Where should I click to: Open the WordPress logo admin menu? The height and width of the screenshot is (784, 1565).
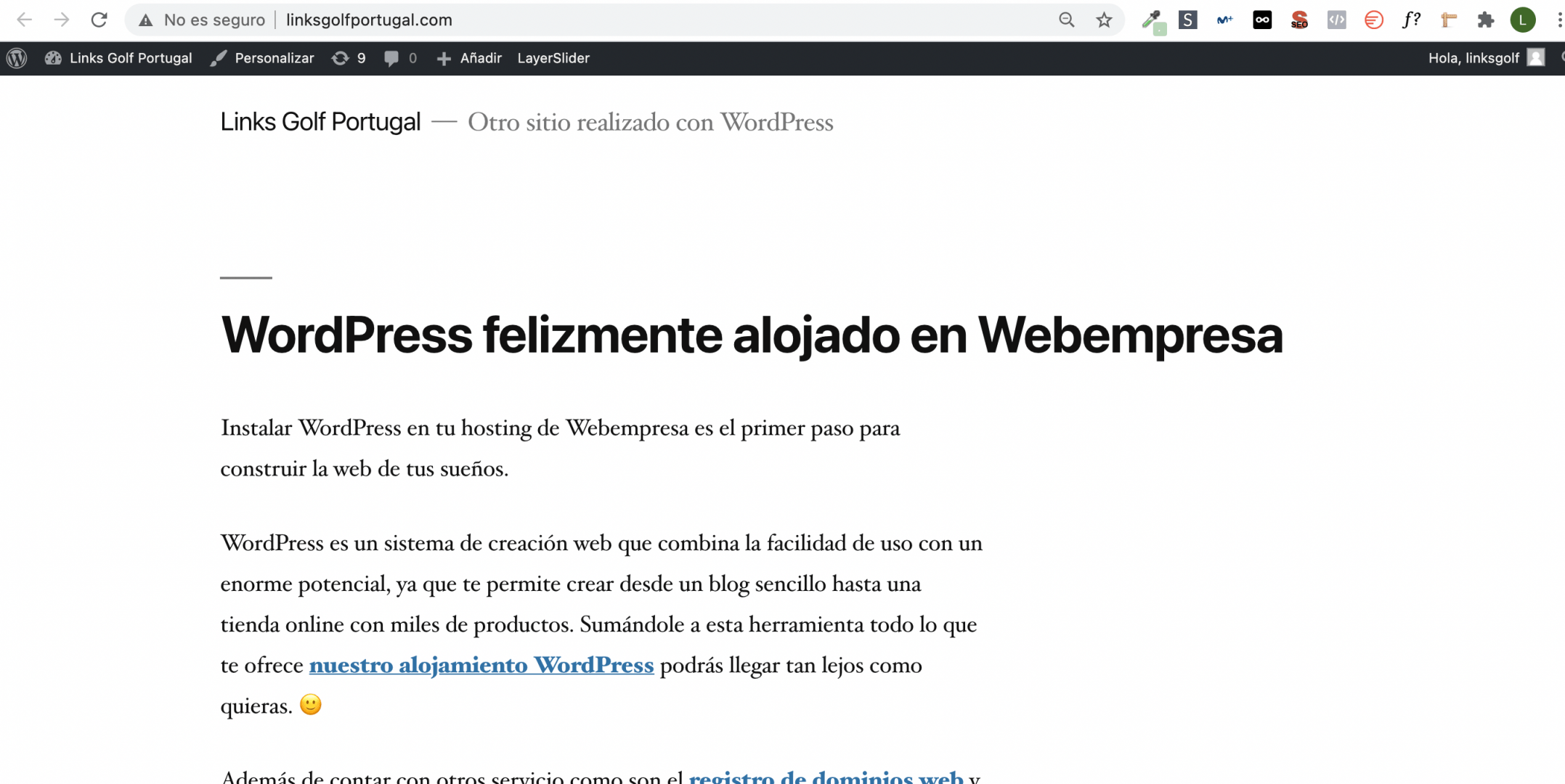click(17, 58)
